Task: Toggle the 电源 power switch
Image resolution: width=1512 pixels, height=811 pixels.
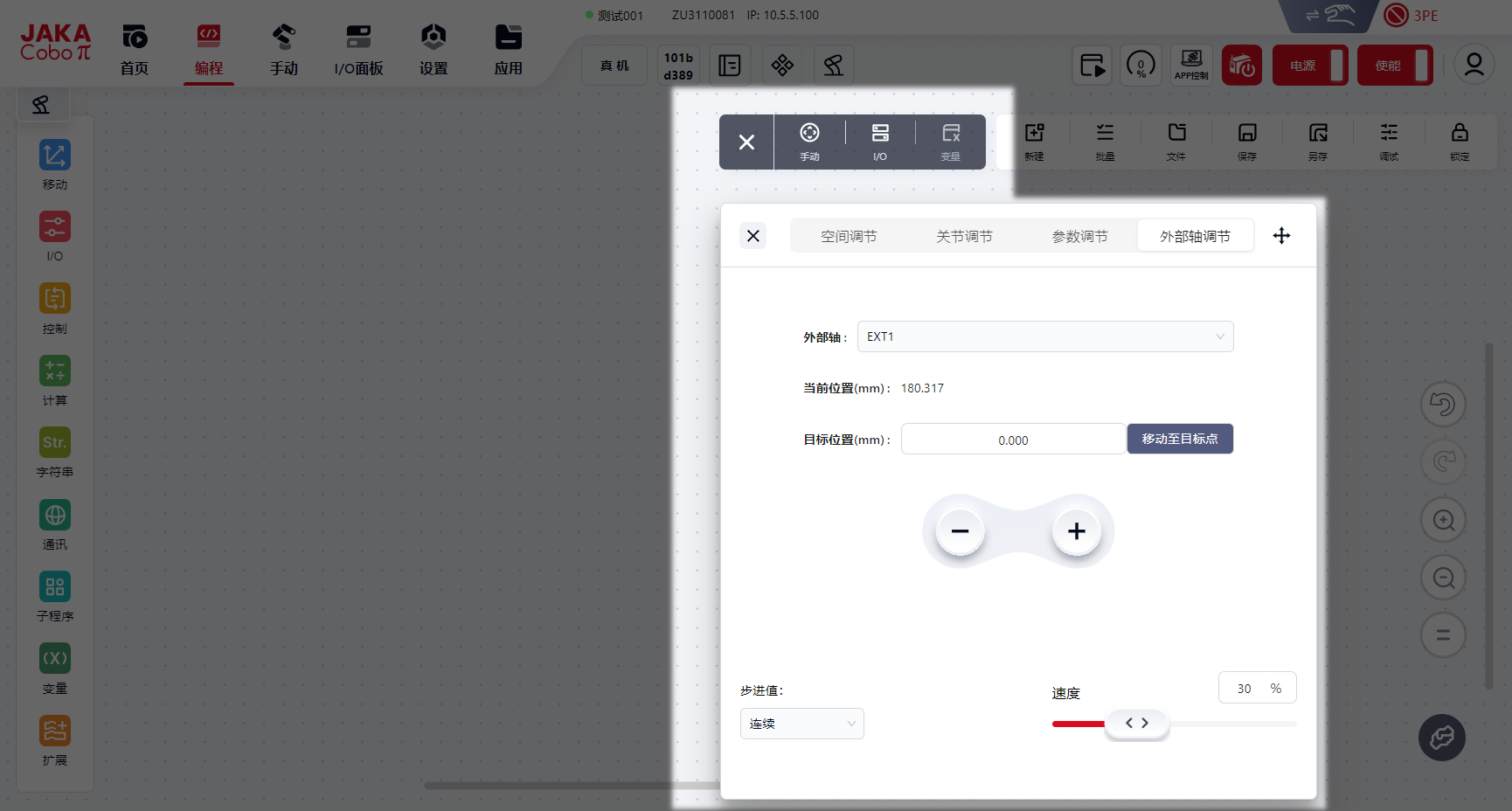Action: [1309, 66]
